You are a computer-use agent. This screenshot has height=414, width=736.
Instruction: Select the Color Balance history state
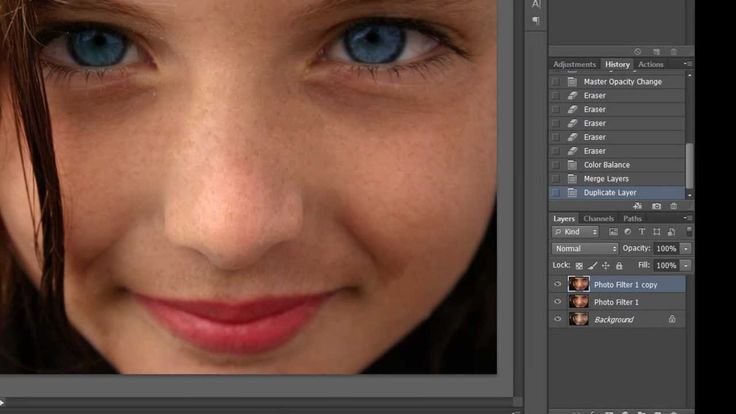pyautogui.click(x=606, y=165)
